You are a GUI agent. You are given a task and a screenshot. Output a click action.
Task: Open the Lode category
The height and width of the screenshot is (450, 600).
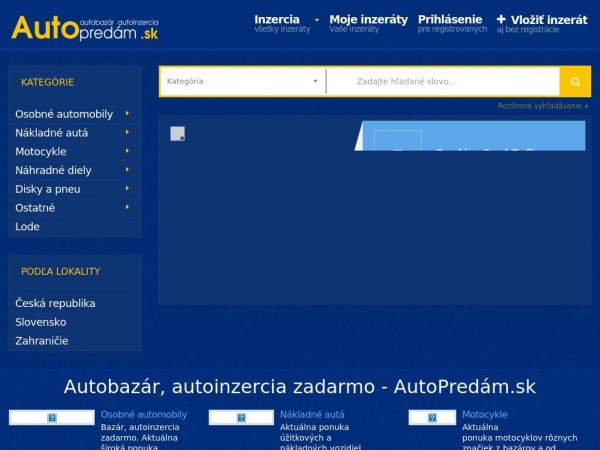pyautogui.click(x=27, y=227)
